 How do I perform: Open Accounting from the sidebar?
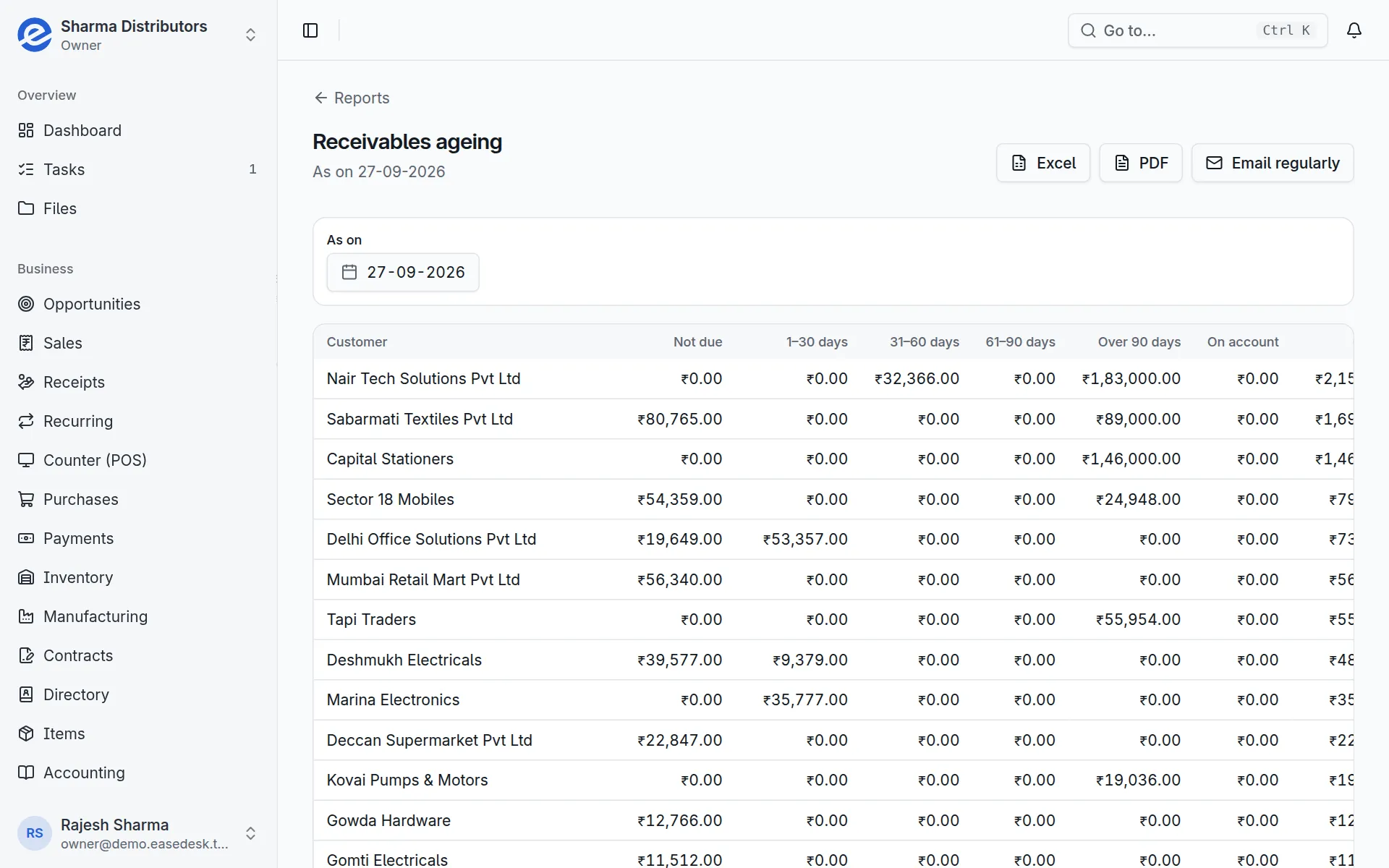(x=138, y=773)
